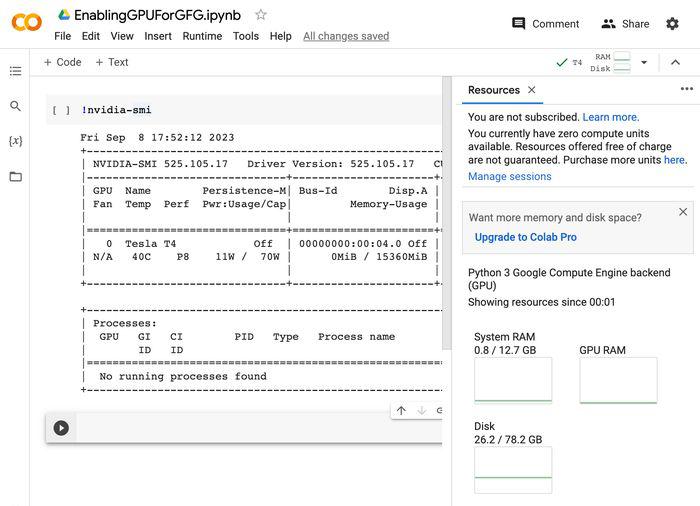
Task: Click the 'Fri Sep 8 17:52:12 2023' timestamp
Action: point(157,138)
